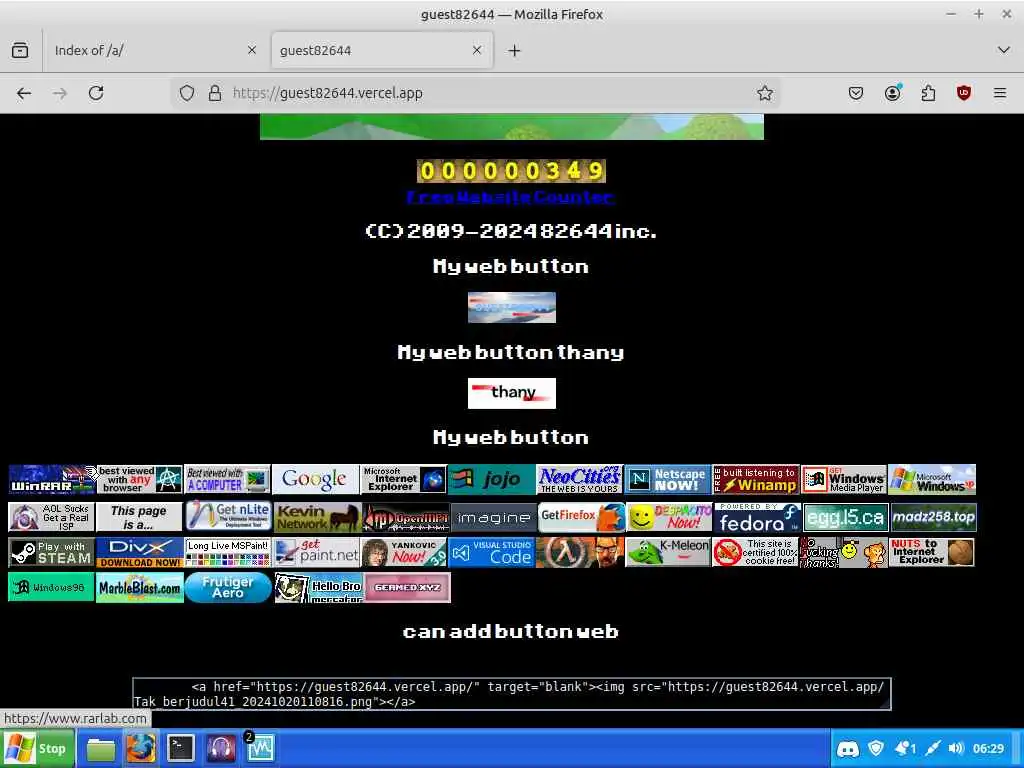Open the Microsoft Internet Explorer badge

coord(404,479)
